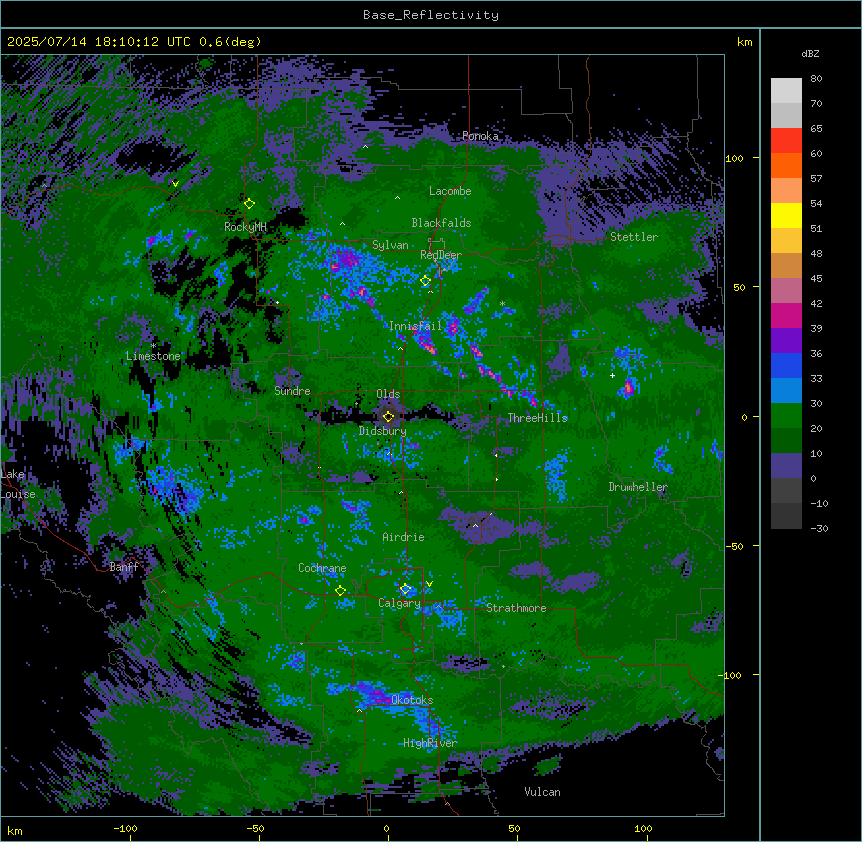Click the Vulcan label

[542, 792]
